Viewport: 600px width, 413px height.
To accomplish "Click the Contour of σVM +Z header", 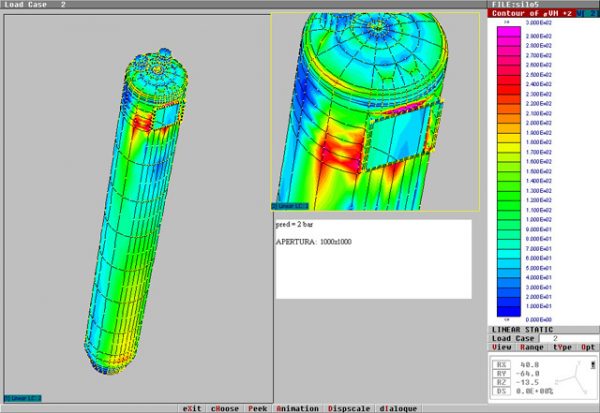I will click(x=532, y=13).
